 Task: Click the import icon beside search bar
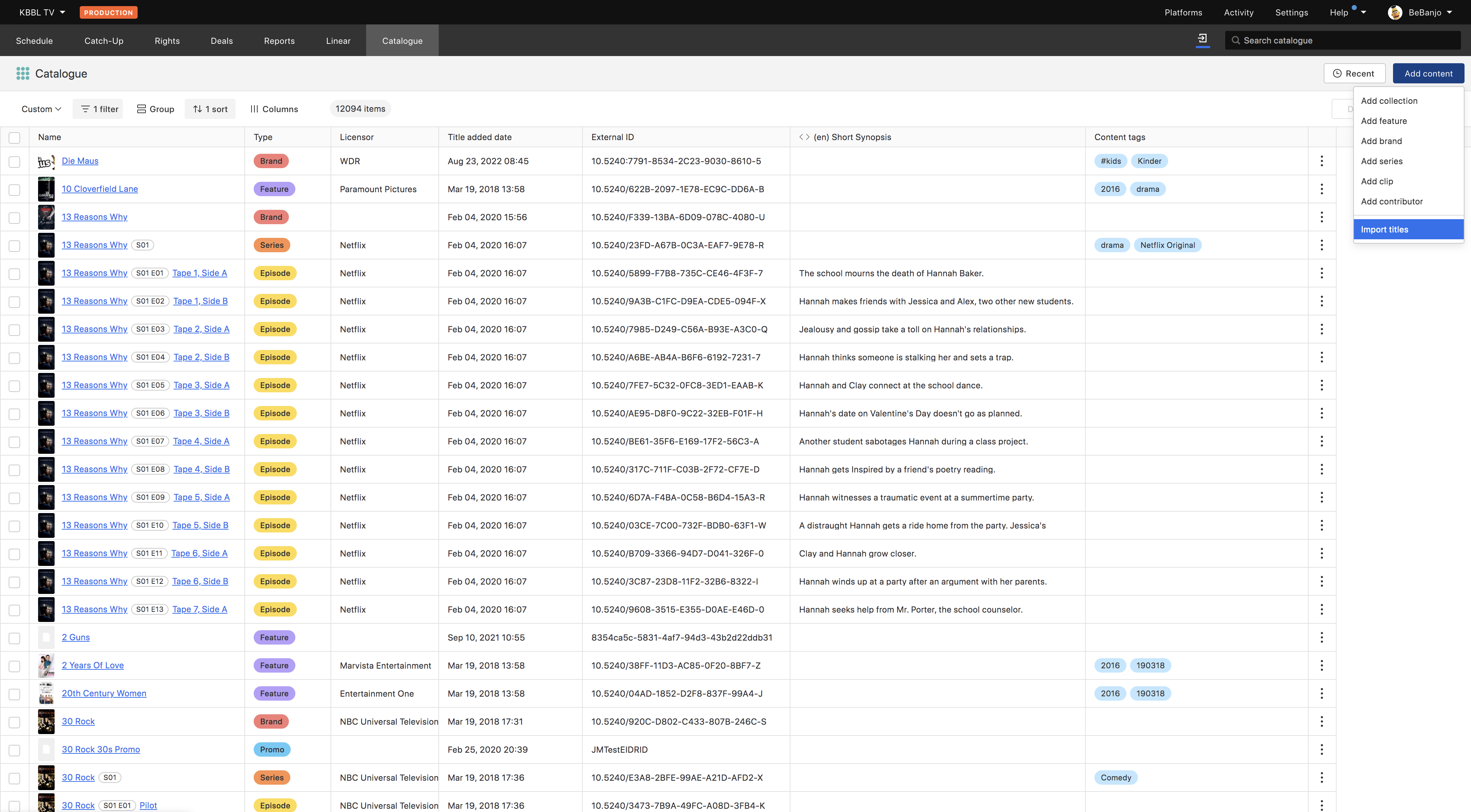point(1202,39)
